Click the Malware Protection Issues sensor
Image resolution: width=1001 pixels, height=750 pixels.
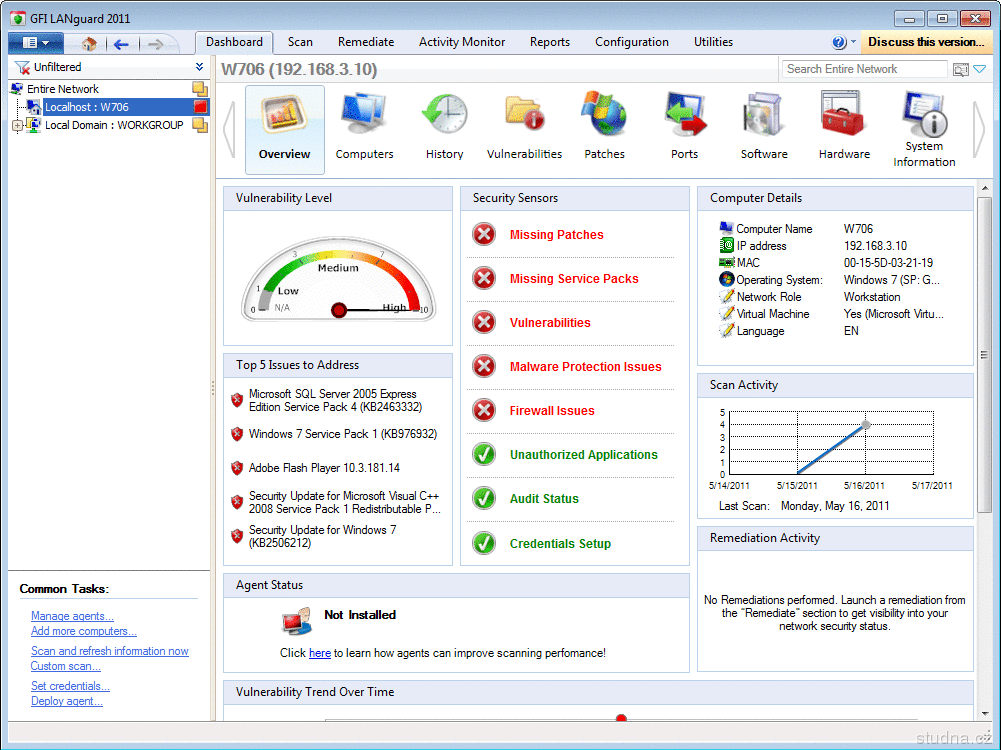[585, 366]
